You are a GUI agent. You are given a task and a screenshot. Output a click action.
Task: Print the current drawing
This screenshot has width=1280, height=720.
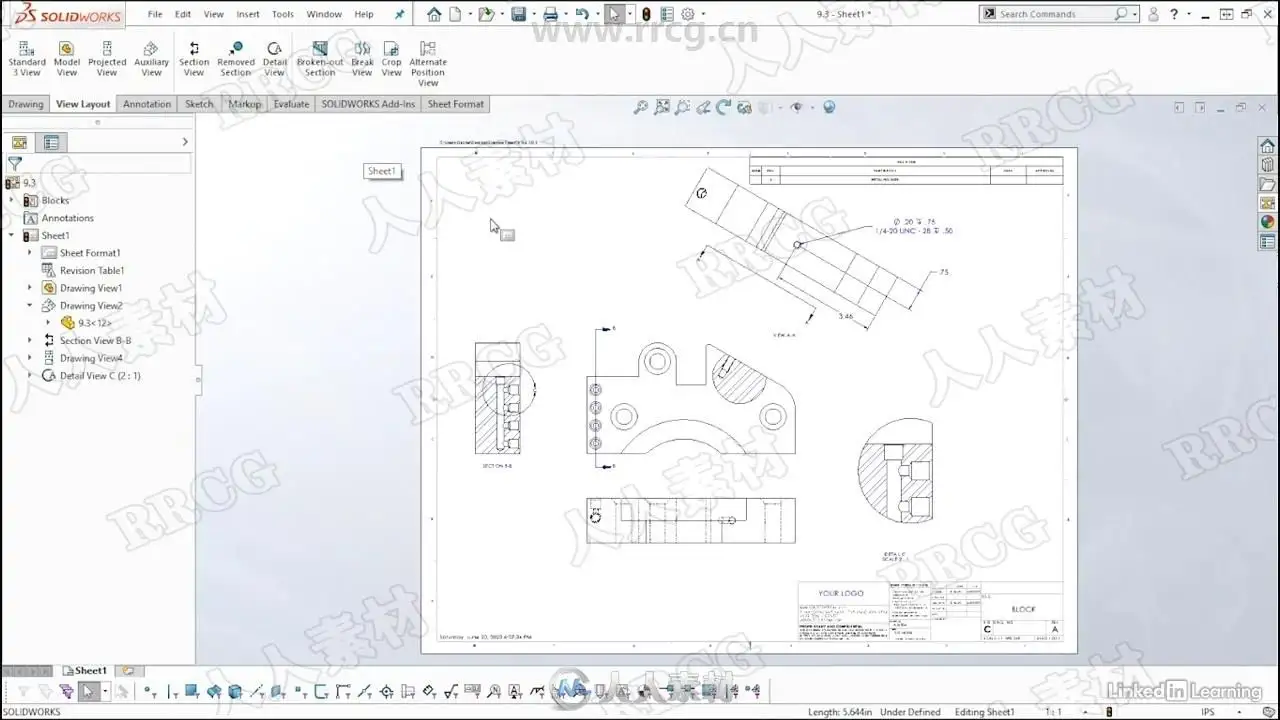(550, 14)
